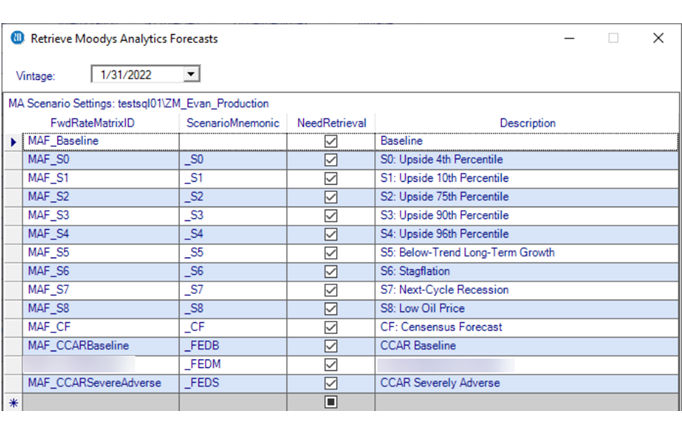Click the _S0 mnemonic cell
The height and width of the screenshot is (432, 682).
[233, 160]
